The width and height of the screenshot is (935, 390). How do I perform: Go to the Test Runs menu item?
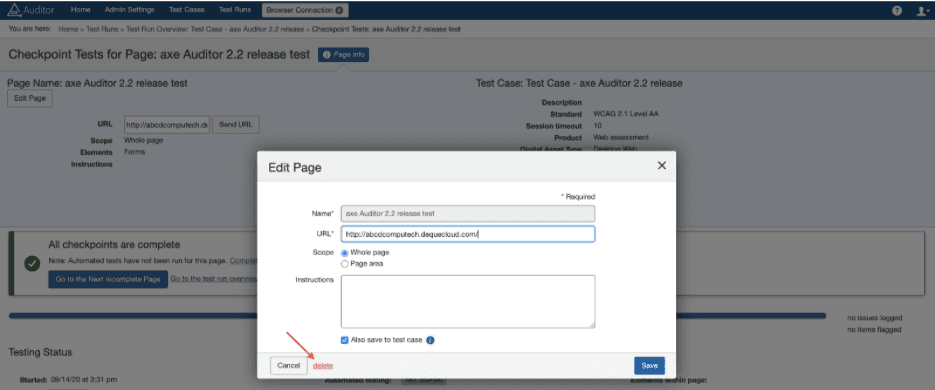click(x=234, y=10)
